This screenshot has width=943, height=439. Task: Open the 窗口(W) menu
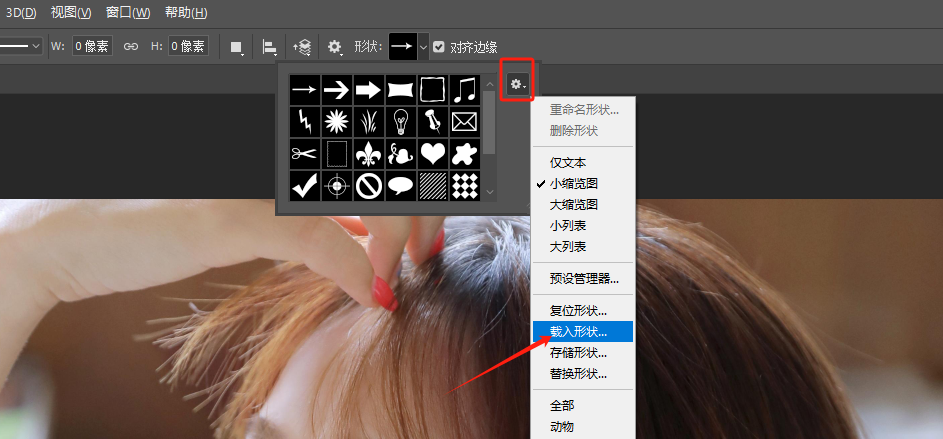(x=128, y=13)
